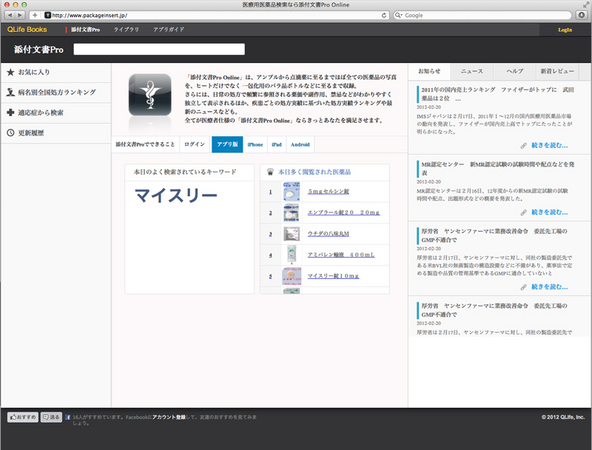592x450 pixels.
Task: Click the マイスリー錠10mg drug thumbnail
Action: (x=291, y=276)
